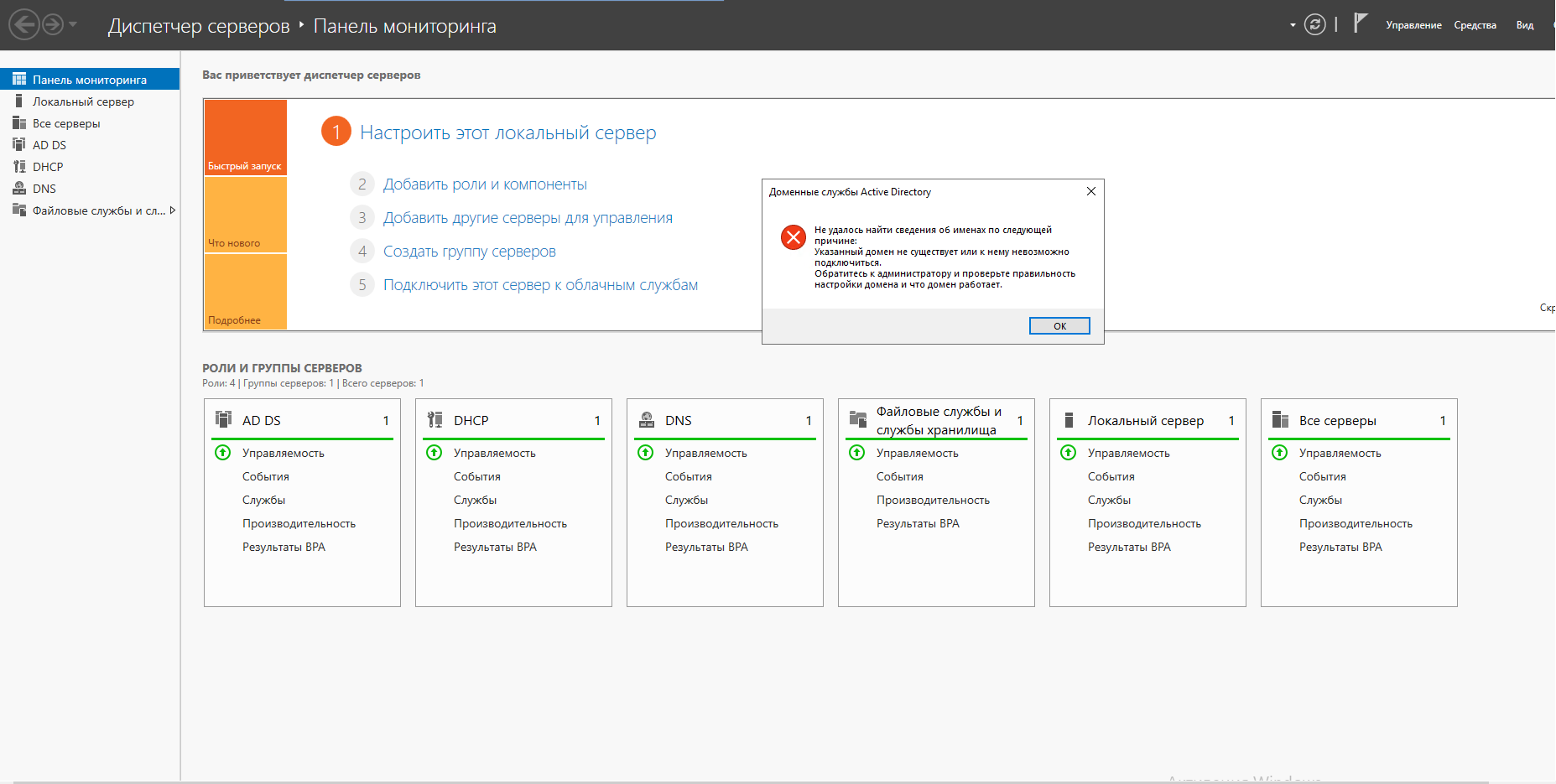Open AD DS in the sidebar
Image resolution: width=1556 pixels, height=784 pixels.
[90, 145]
